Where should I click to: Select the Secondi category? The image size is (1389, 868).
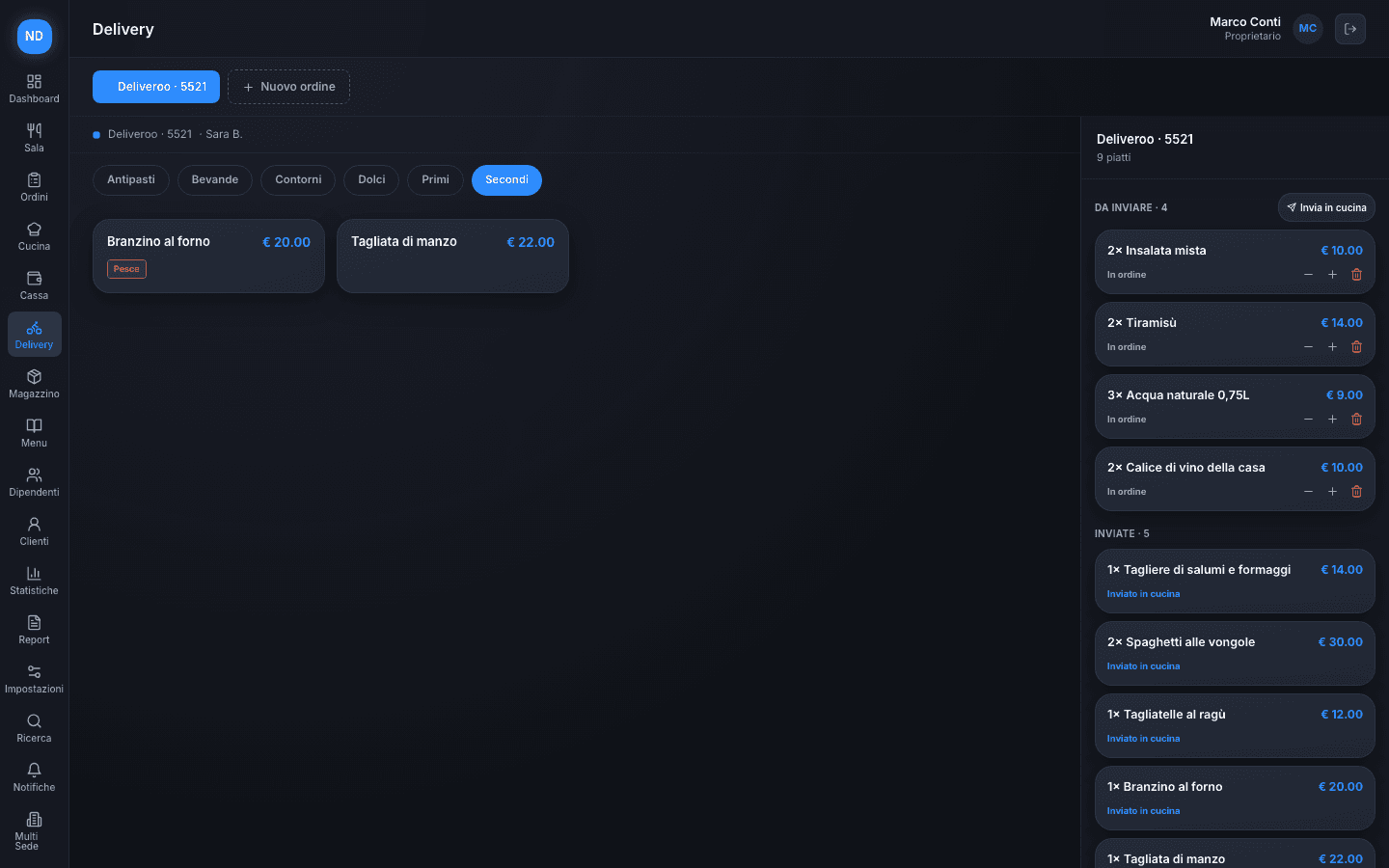tap(506, 180)
